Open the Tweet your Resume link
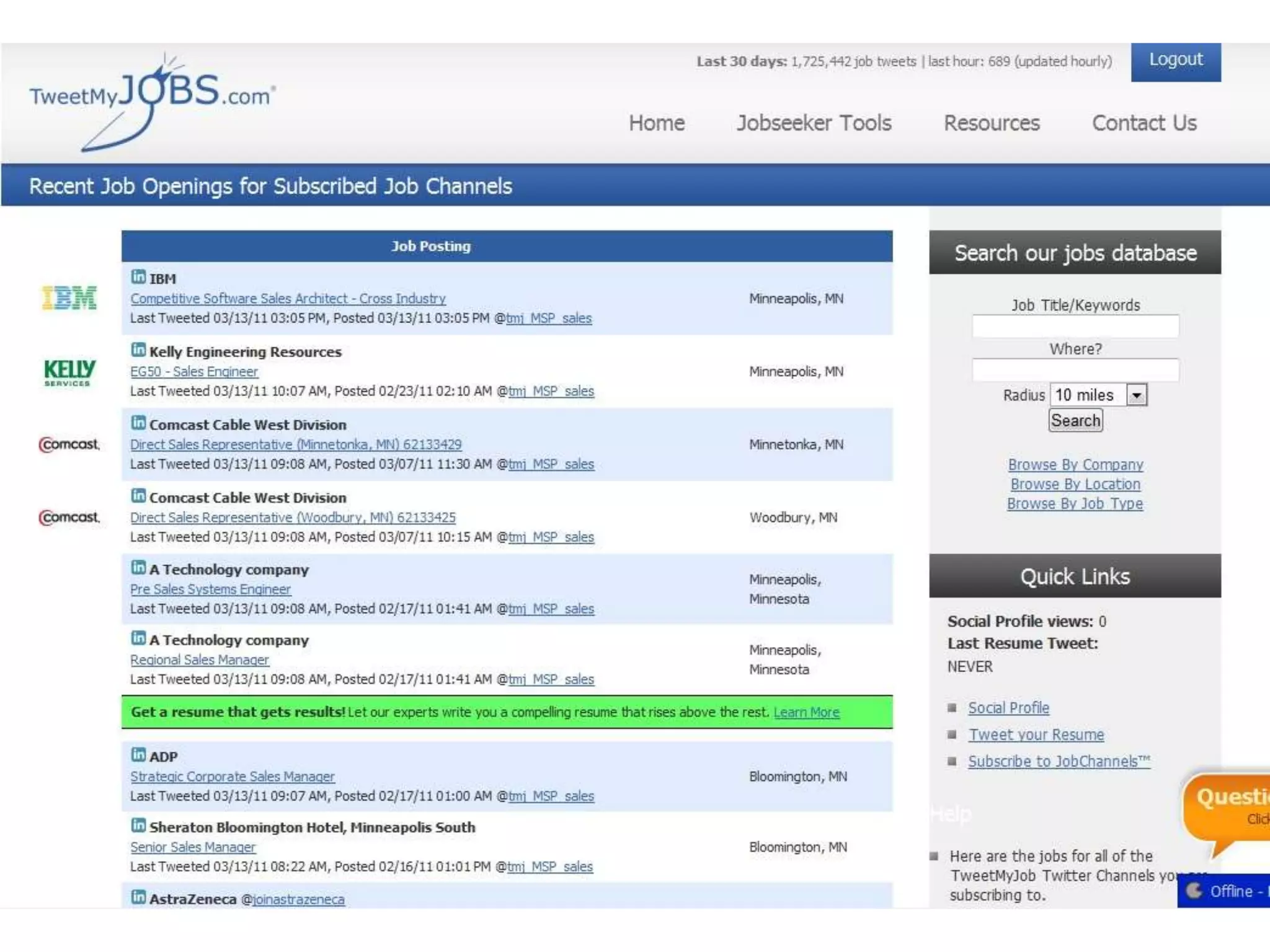The image size is (1270, 952). pyautogui.click(x=1036, y=734)
